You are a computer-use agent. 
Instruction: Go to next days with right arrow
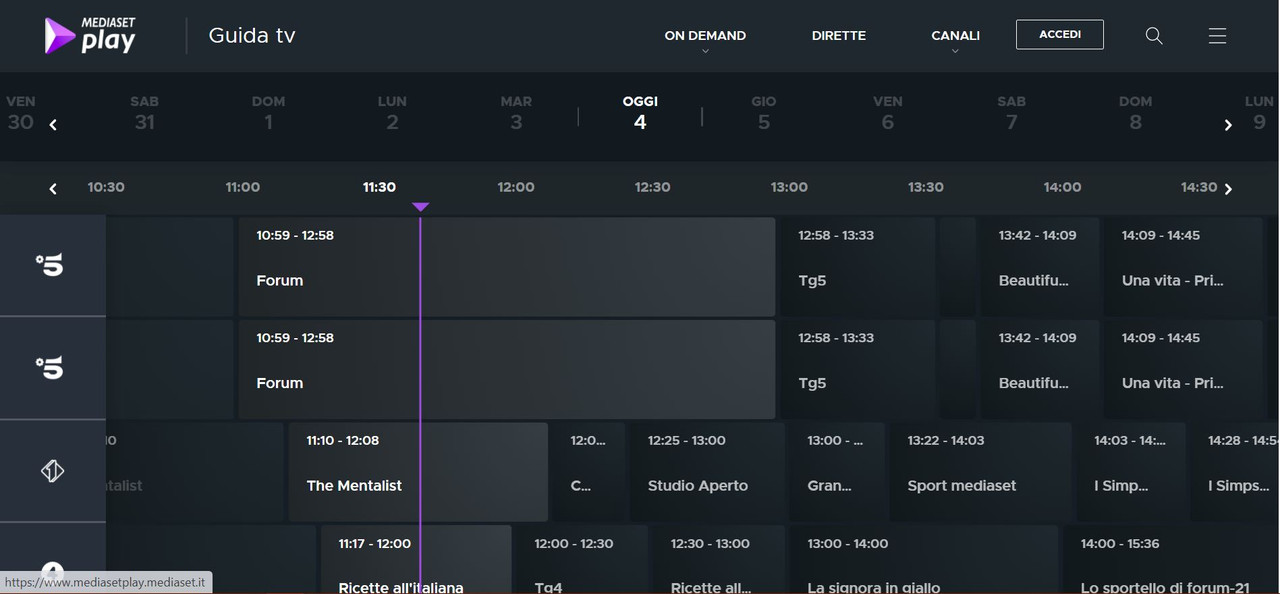[x=1228, y=125]
